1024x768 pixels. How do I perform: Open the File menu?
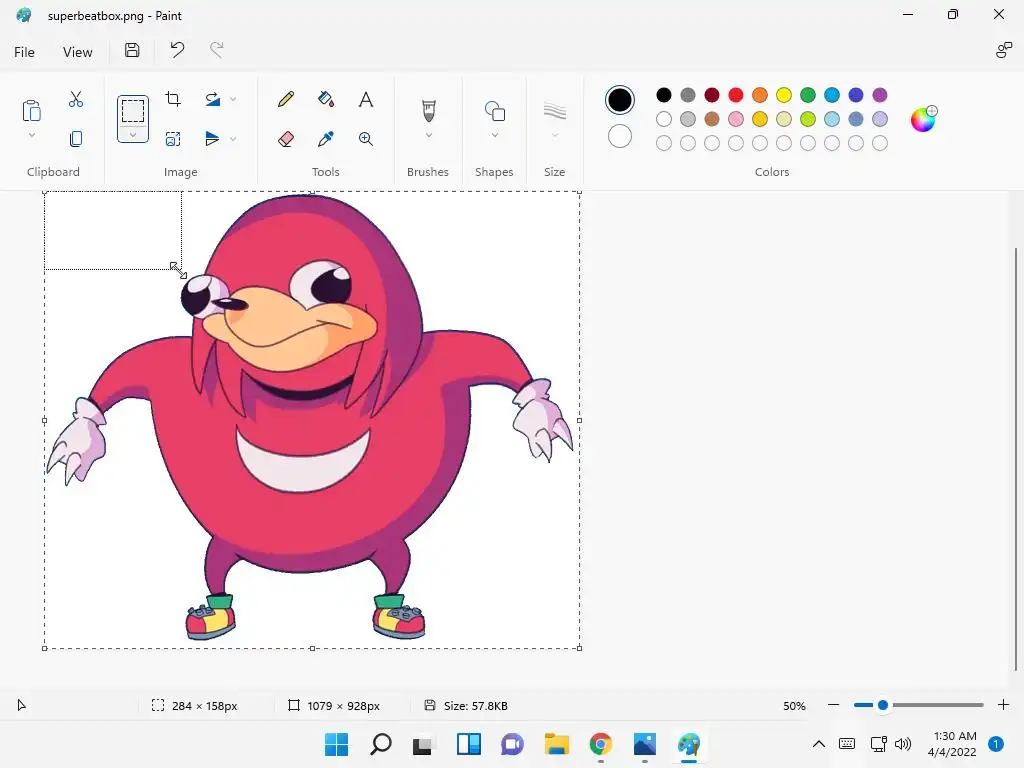click(24, 52)
